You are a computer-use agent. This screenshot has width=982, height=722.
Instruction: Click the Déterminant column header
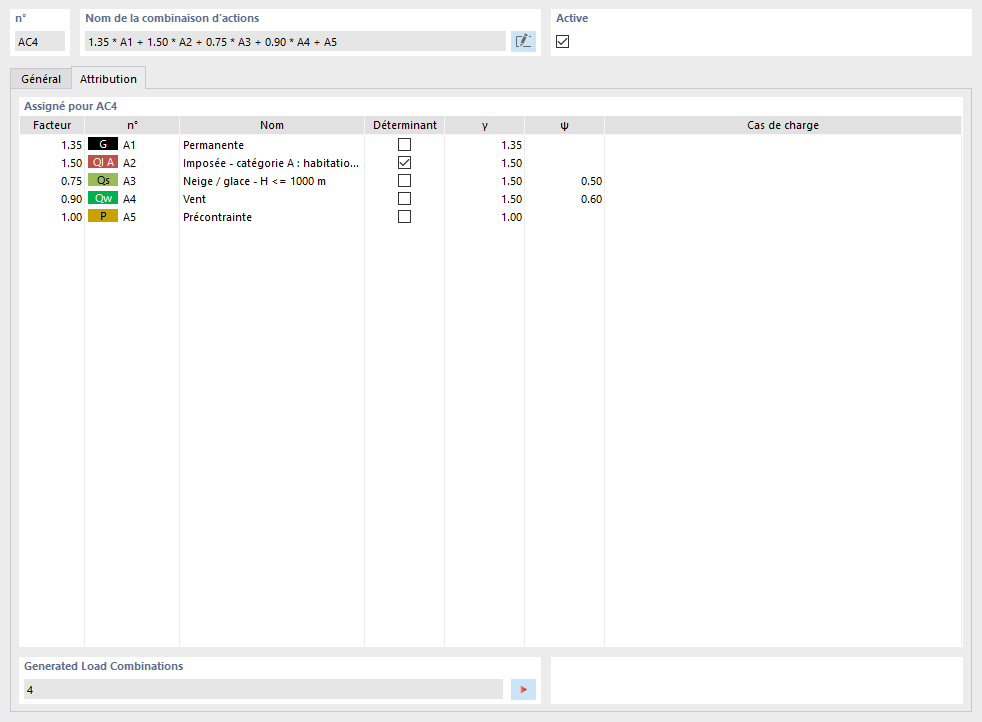tap(404, 124)
